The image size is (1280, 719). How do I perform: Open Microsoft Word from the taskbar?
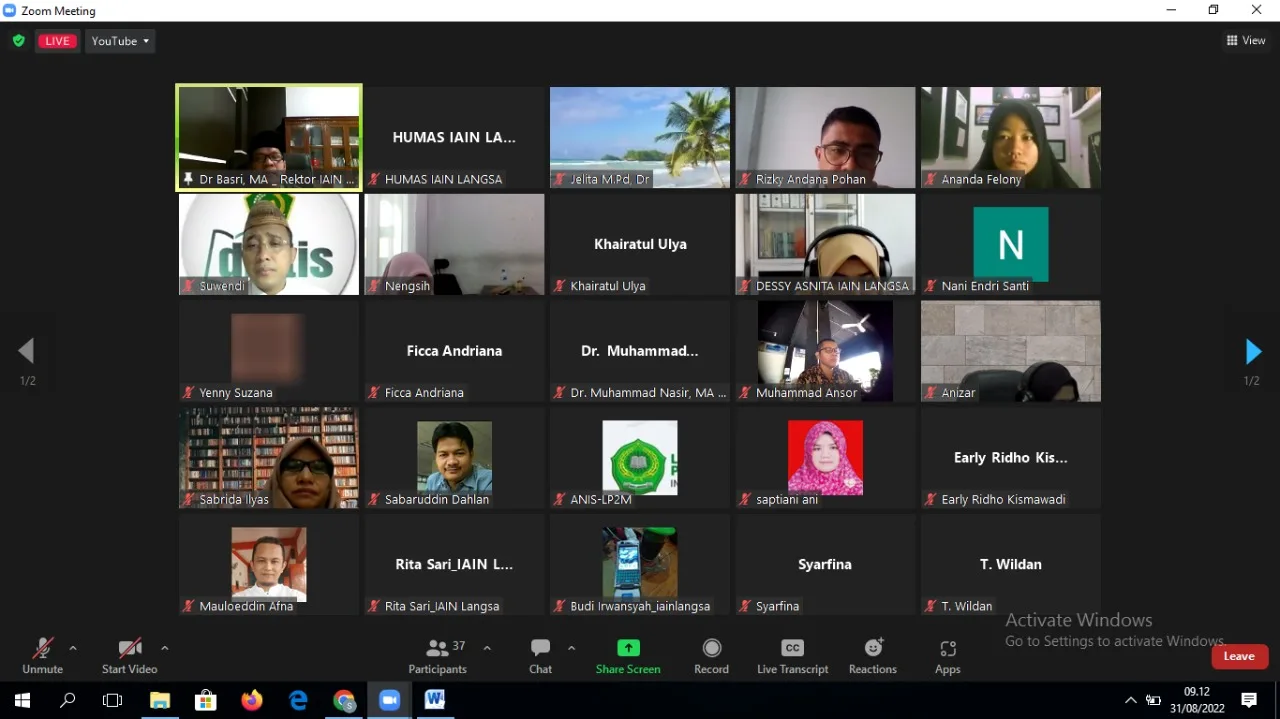point(434,700)
